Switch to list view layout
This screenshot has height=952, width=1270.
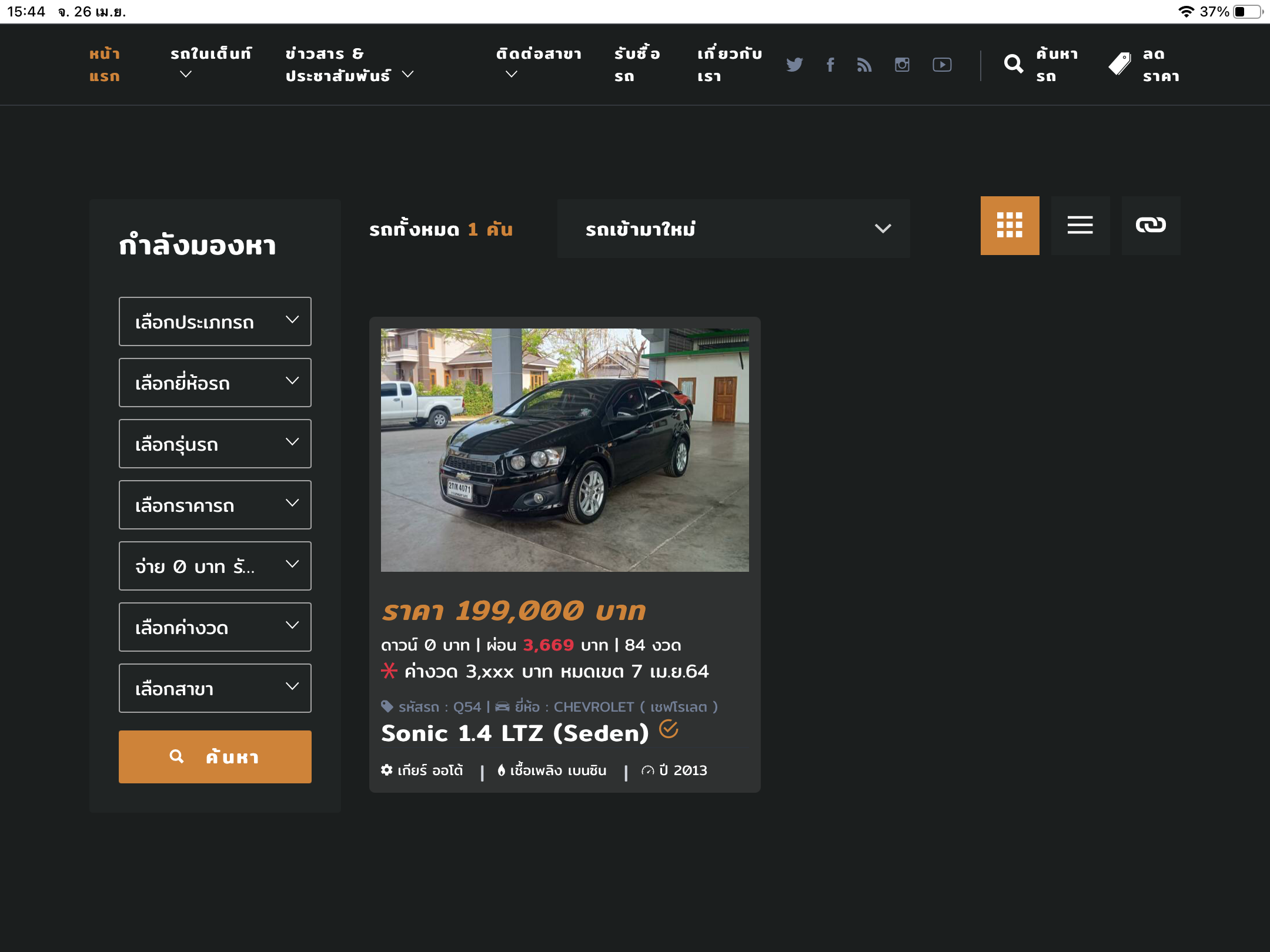(x=1080, y=225)
